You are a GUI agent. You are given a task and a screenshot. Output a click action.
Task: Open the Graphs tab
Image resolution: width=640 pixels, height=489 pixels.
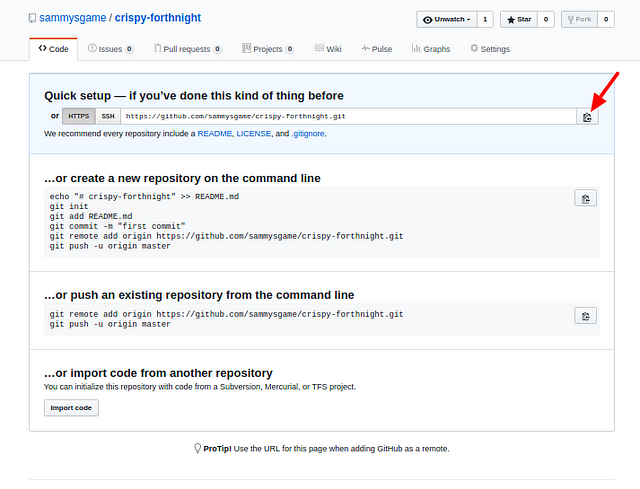(431, 49)
